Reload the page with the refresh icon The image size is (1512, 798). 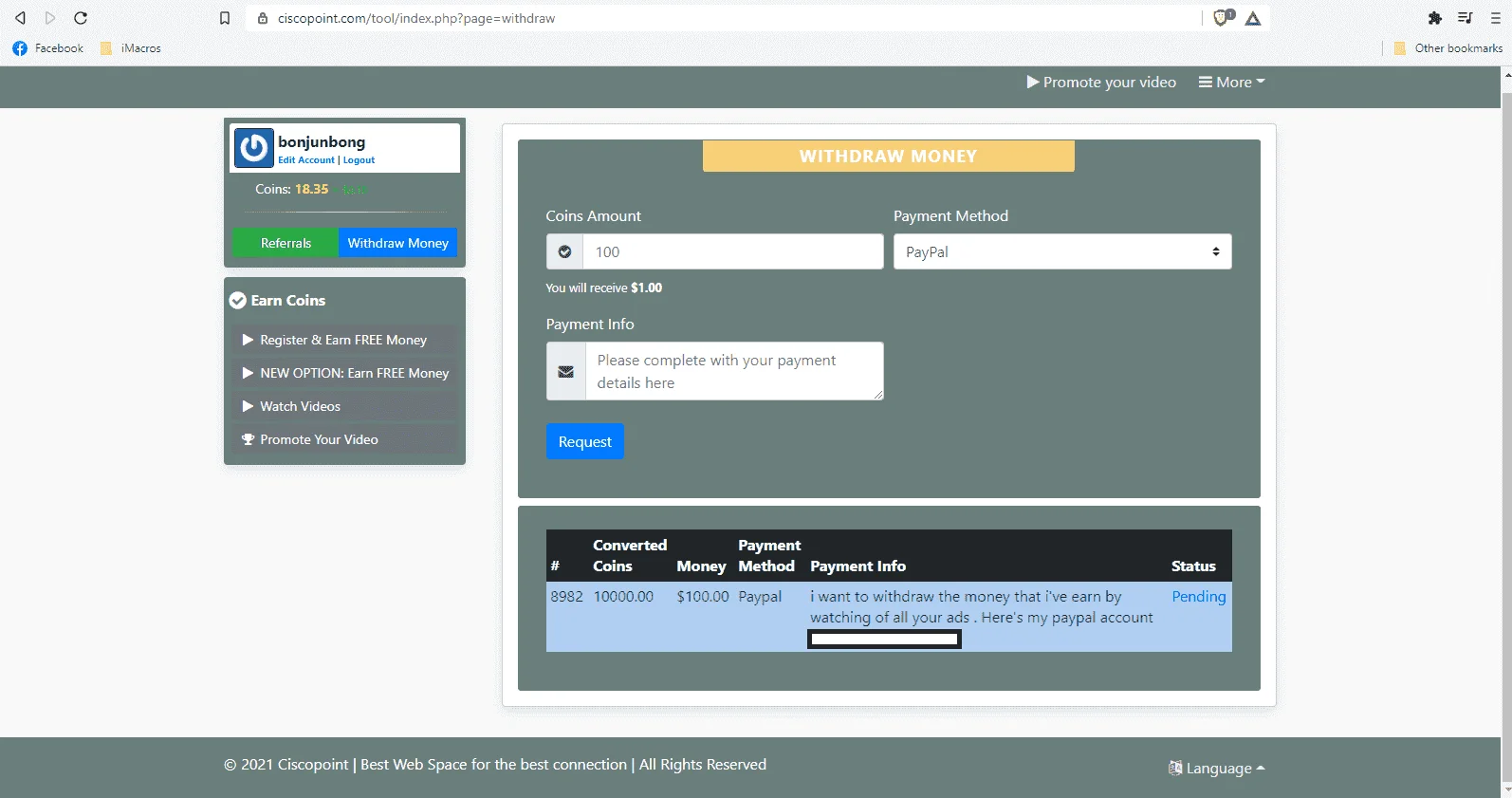[81, 18]
